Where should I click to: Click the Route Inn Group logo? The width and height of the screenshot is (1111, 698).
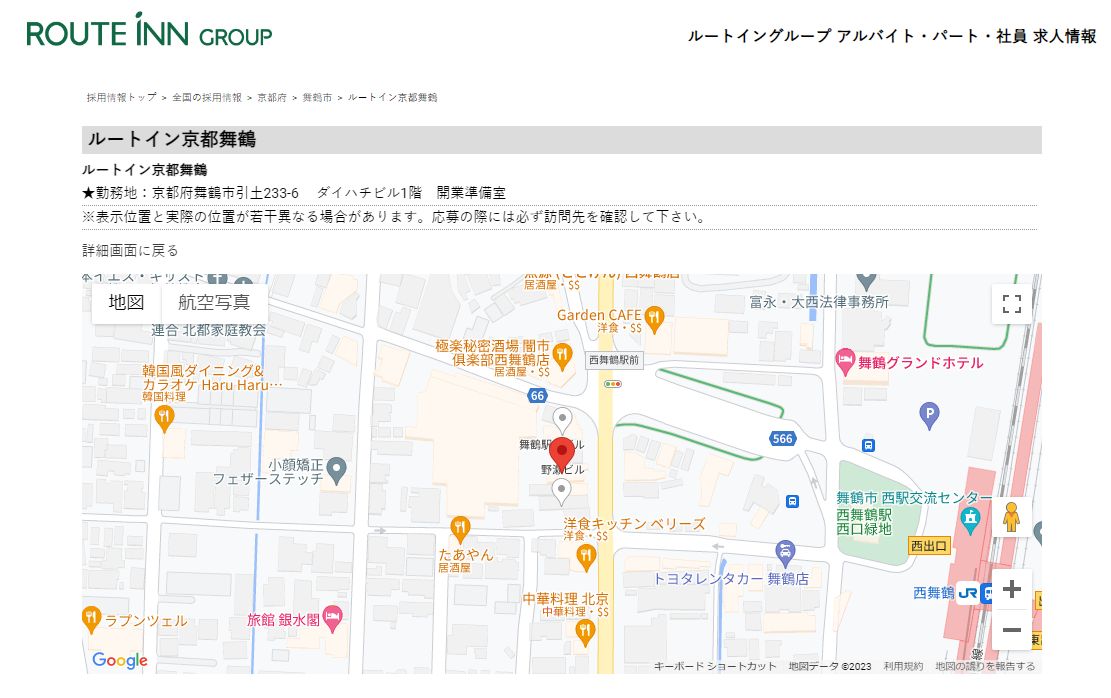pyautogui.click(x=149, y=30)
